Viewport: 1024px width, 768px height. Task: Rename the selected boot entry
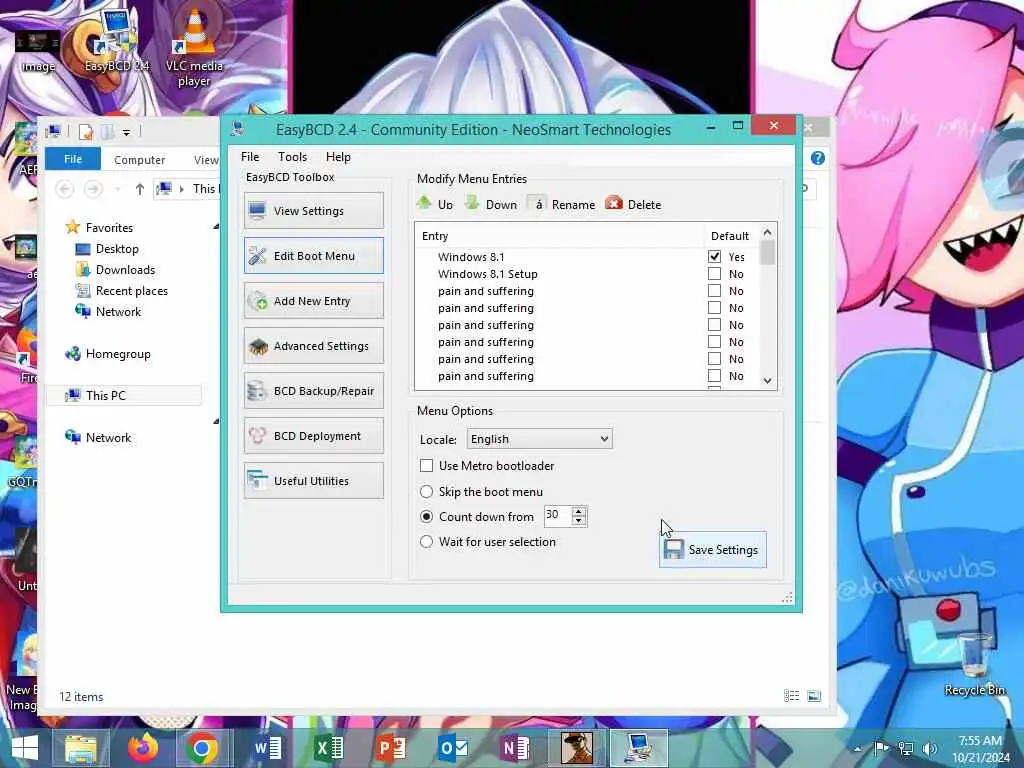[562, 204]
